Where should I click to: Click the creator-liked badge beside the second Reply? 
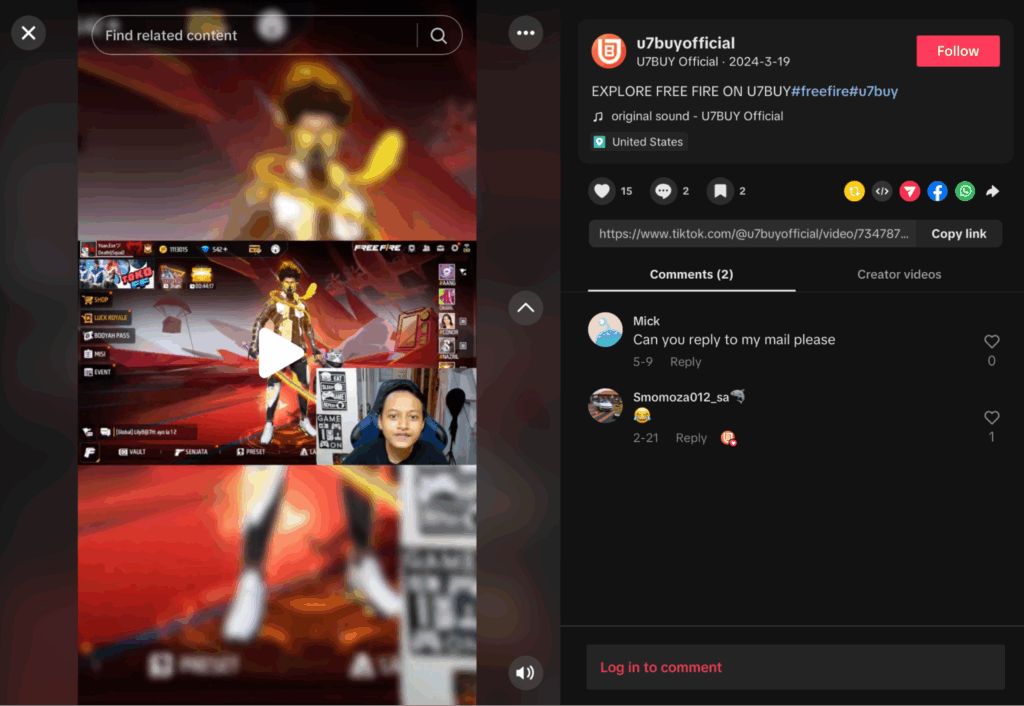click(728, 438)
